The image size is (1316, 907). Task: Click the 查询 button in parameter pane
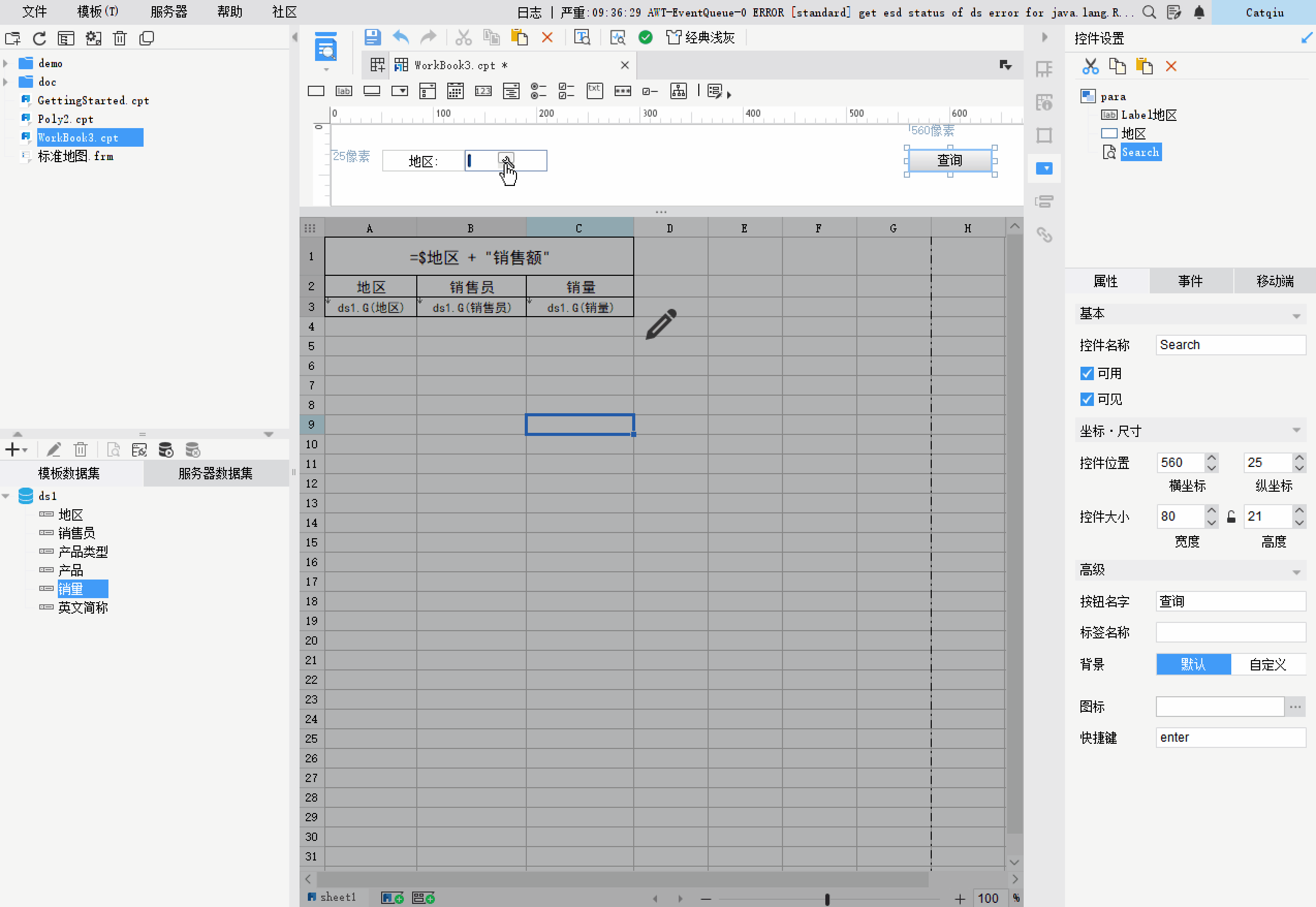pyautogui.click(x=949, y=160)
